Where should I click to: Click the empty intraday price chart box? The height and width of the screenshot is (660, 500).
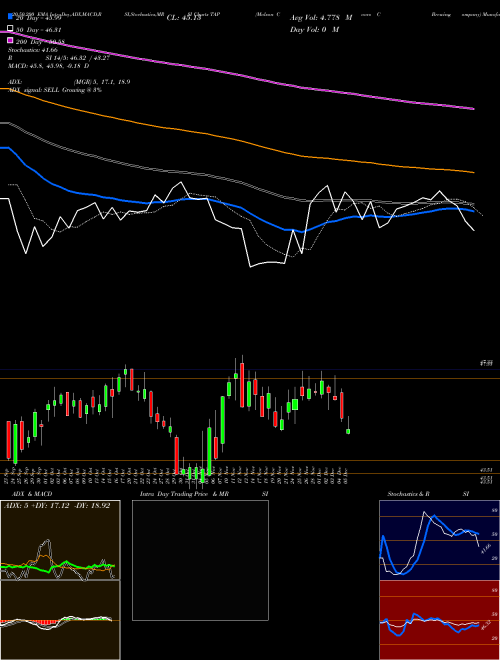point(200,560)
